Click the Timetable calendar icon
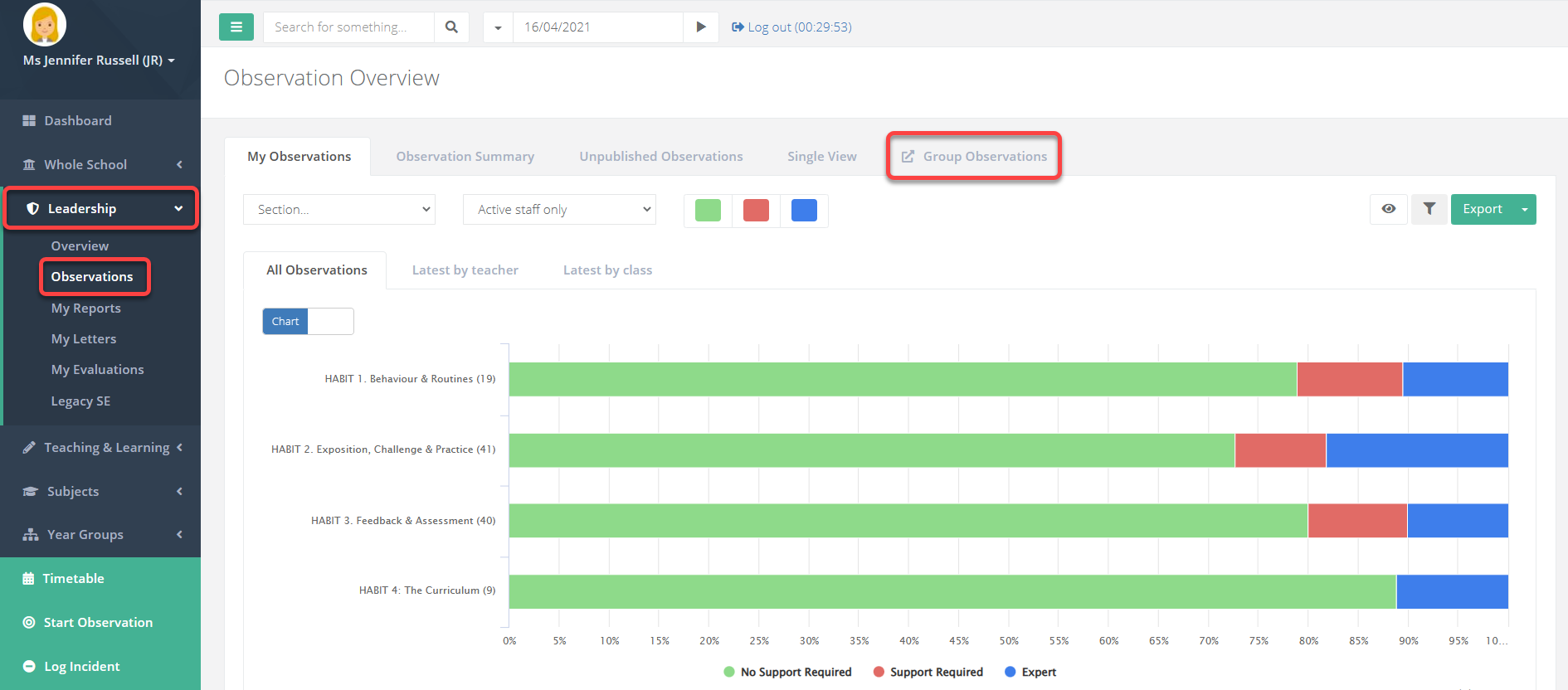This screenshot has width=1568, height=690. tap(28, 579)
